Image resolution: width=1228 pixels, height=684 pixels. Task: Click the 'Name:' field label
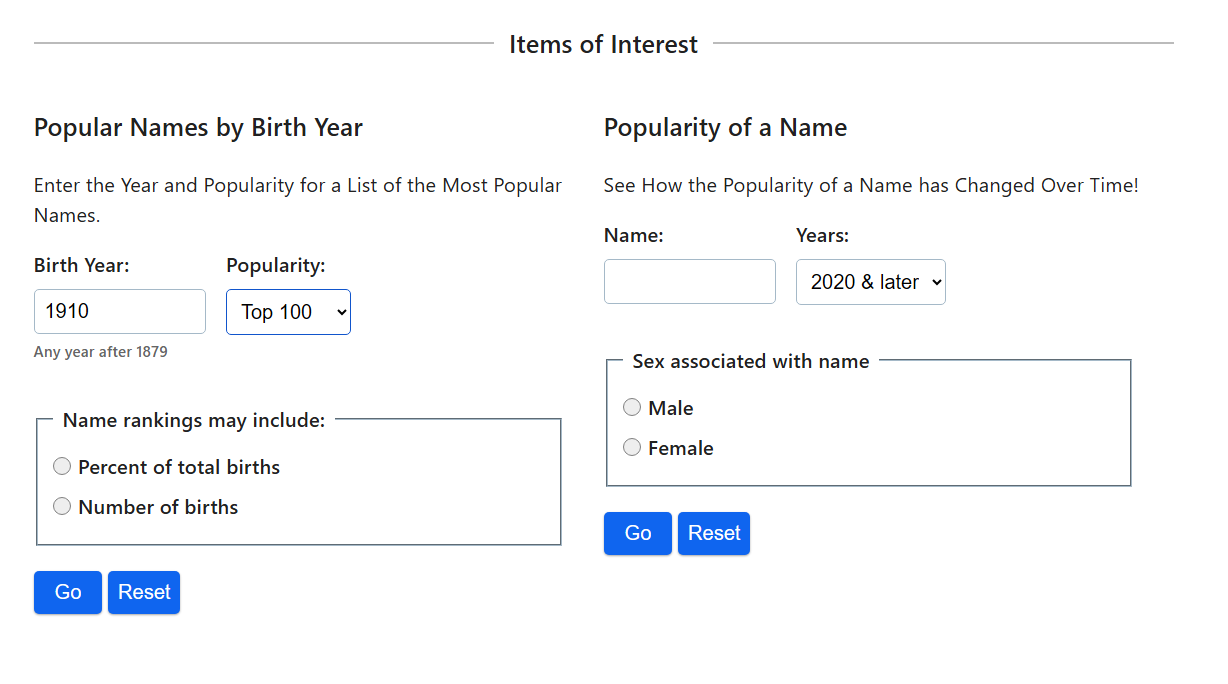point(634,236)
